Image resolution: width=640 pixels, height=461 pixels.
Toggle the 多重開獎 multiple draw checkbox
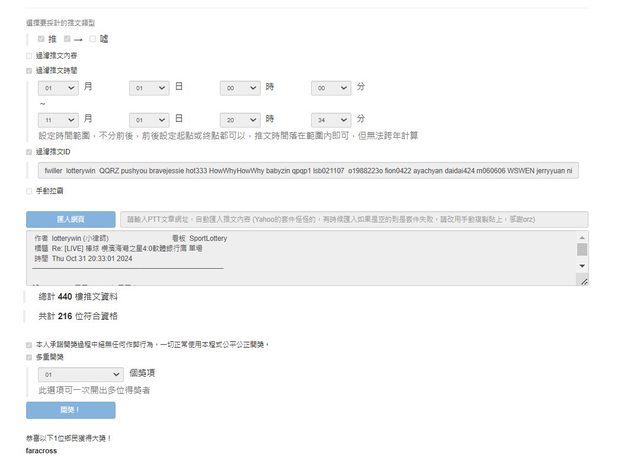point(30,356)
